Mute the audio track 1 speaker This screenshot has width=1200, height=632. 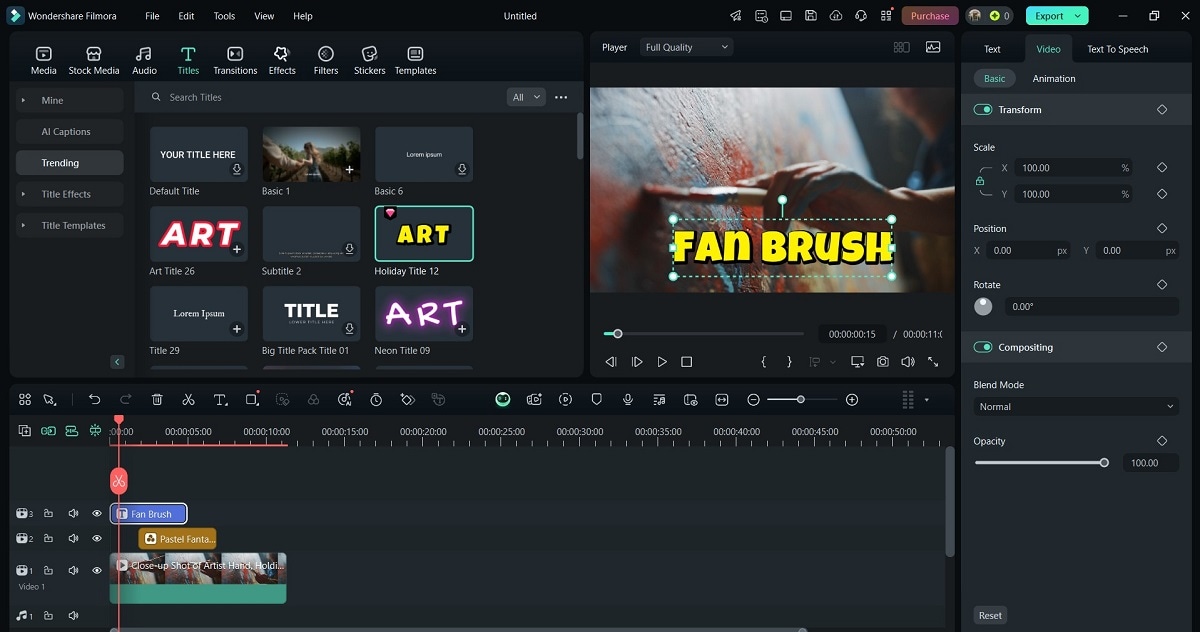pos(73,616)
